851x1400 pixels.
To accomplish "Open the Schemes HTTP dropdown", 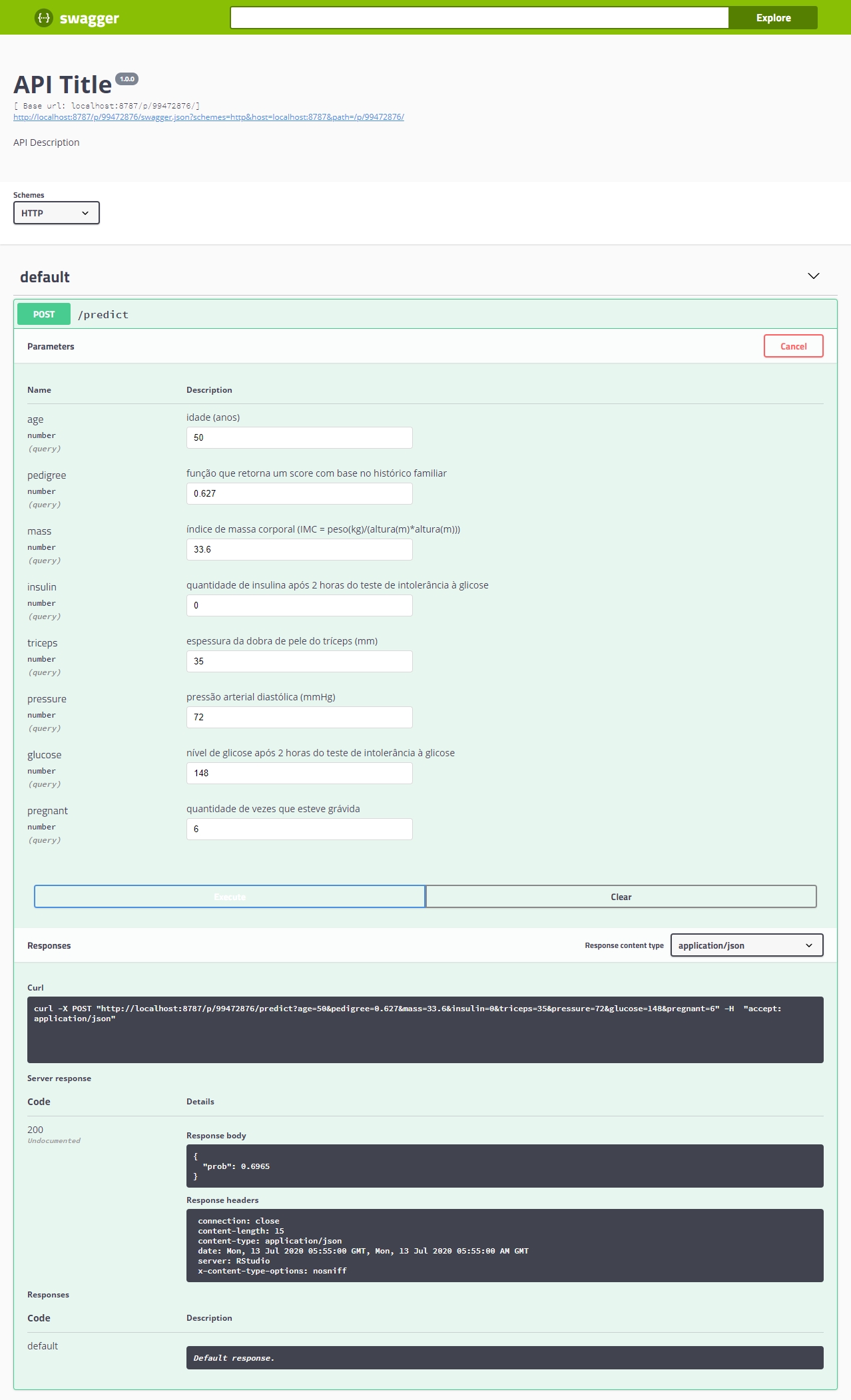I will [57, 213].
